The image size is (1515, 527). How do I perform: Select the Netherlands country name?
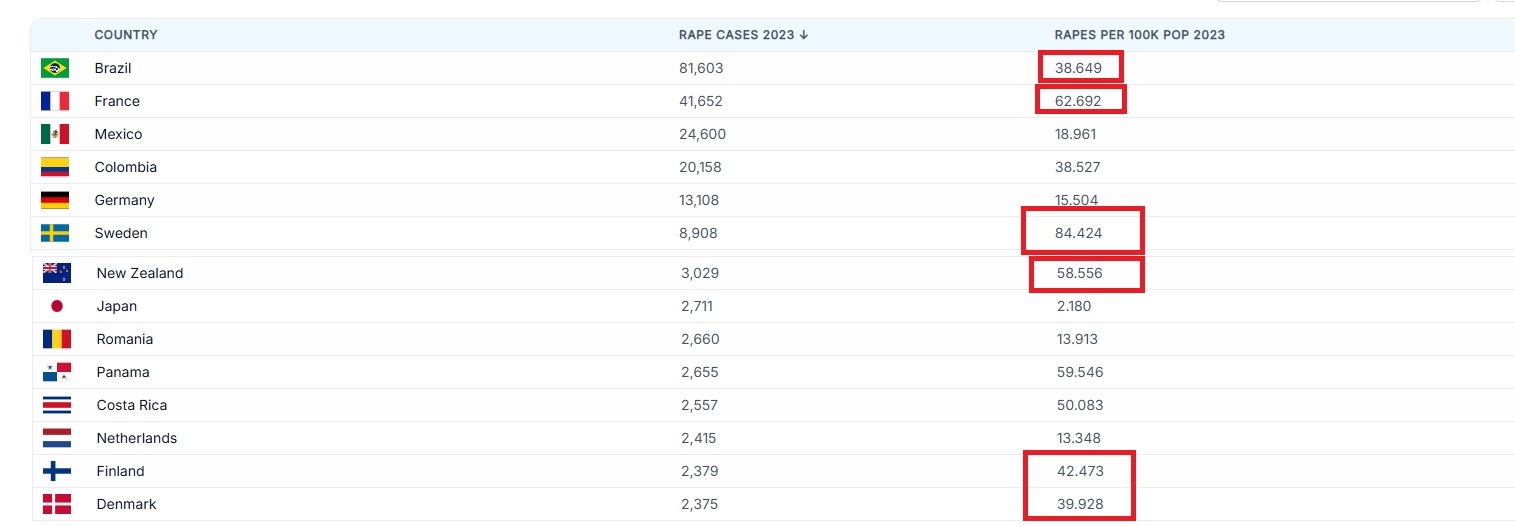click(x=137, y=438)
